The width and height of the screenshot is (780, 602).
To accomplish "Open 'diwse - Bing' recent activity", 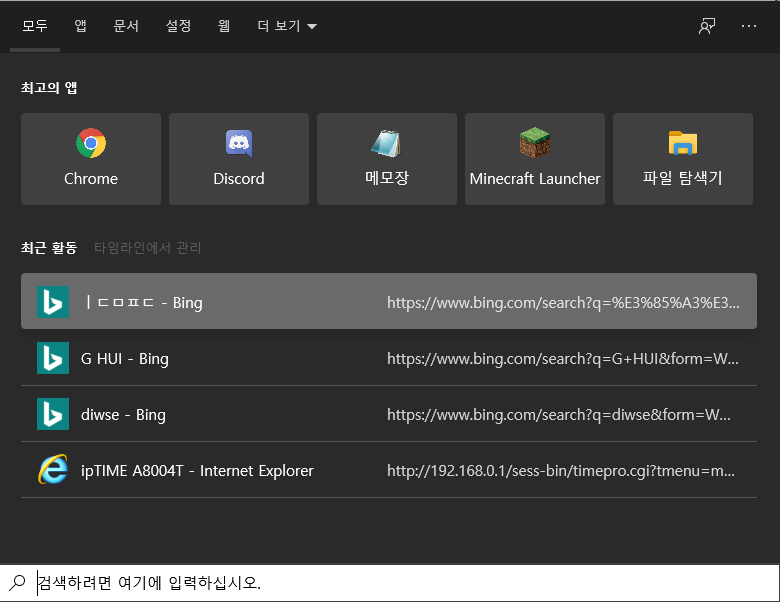I will [389, 414].
